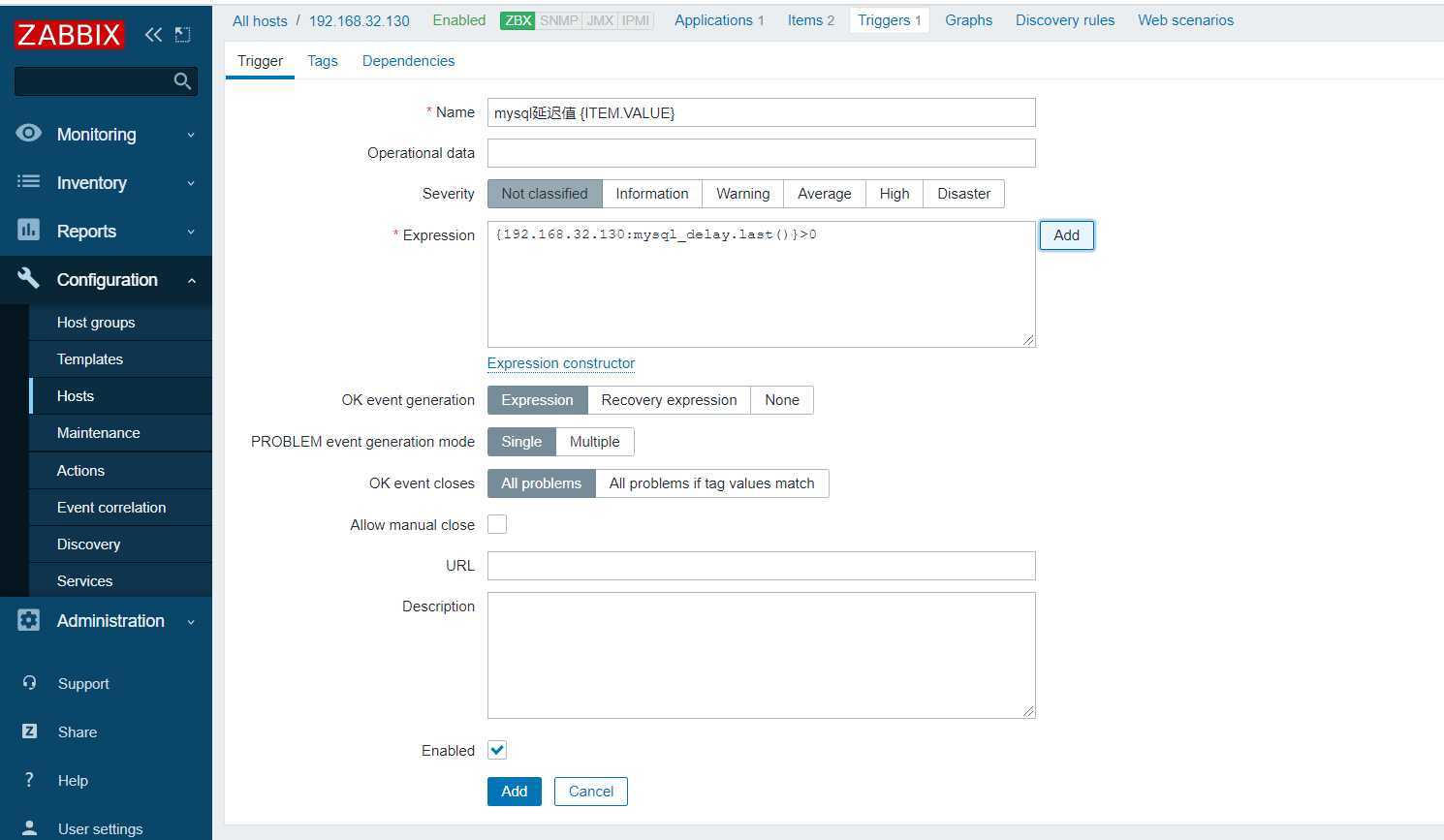Set severity to Average
Screen dimensions: 1444x840
(x=825, y=194)
